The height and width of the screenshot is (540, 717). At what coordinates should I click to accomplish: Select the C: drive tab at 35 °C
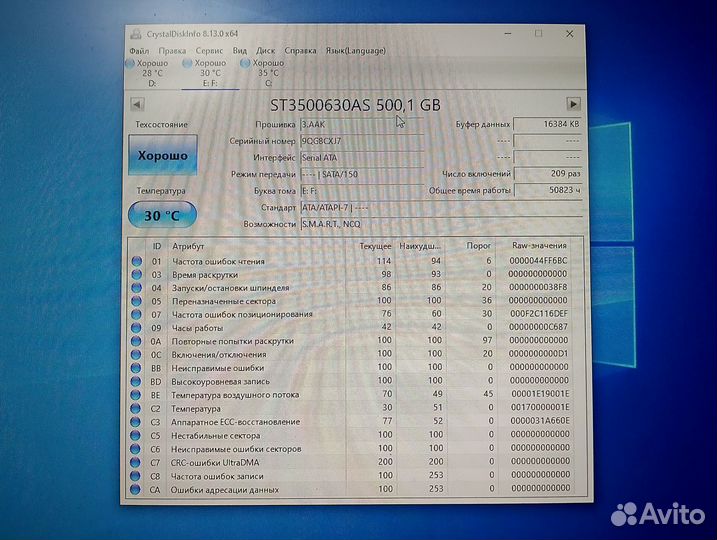coord(268,73)
